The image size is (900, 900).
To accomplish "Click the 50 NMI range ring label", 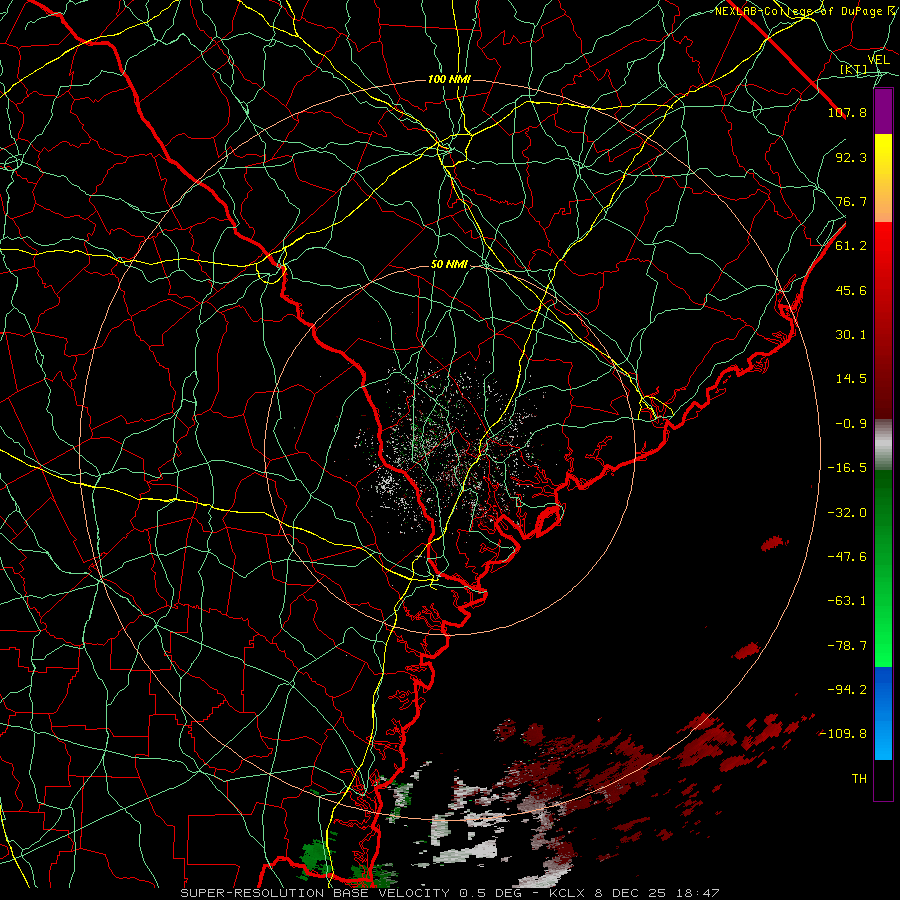I will tap(449, 265).
